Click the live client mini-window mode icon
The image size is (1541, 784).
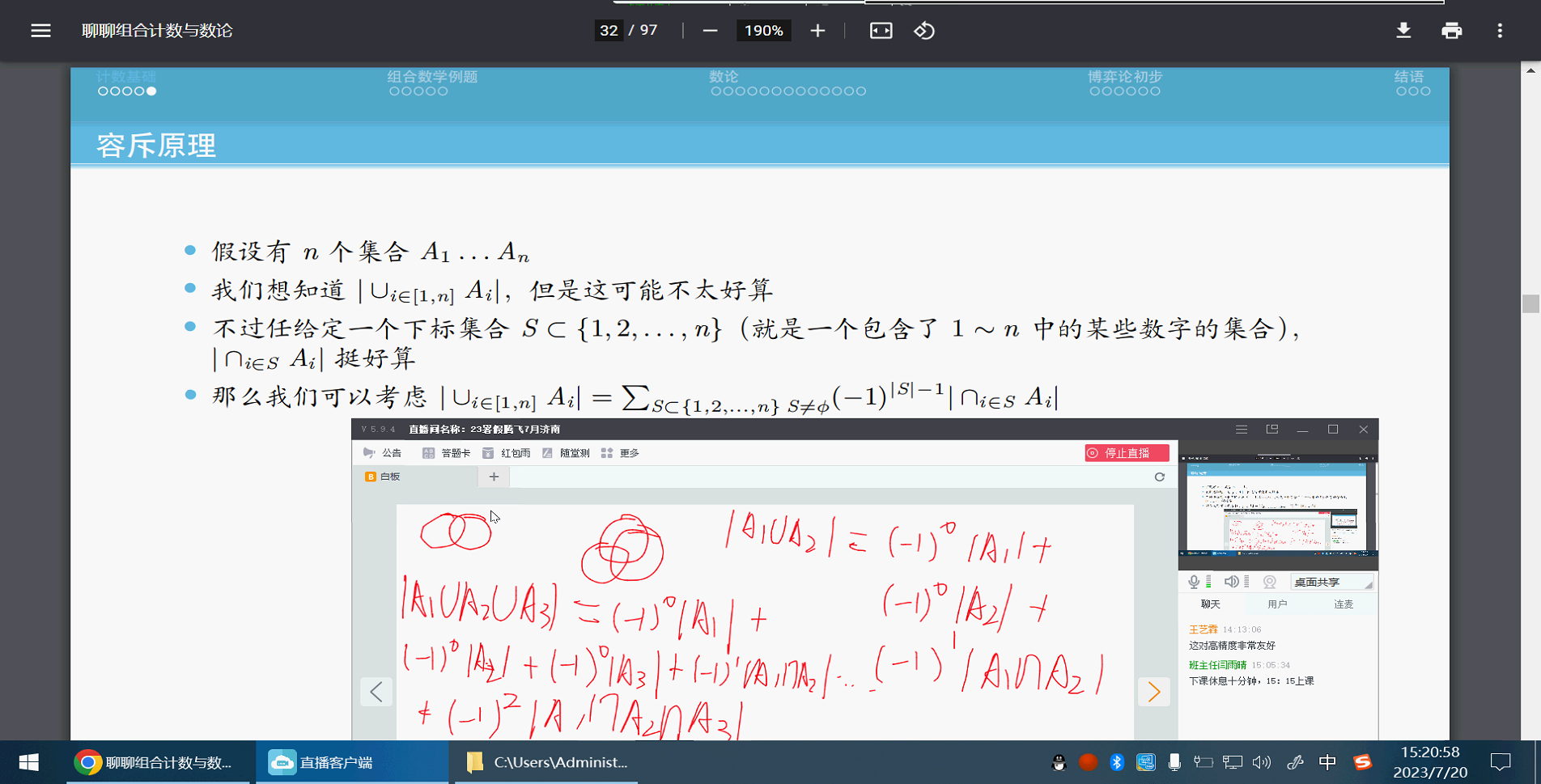[1272, 430]
